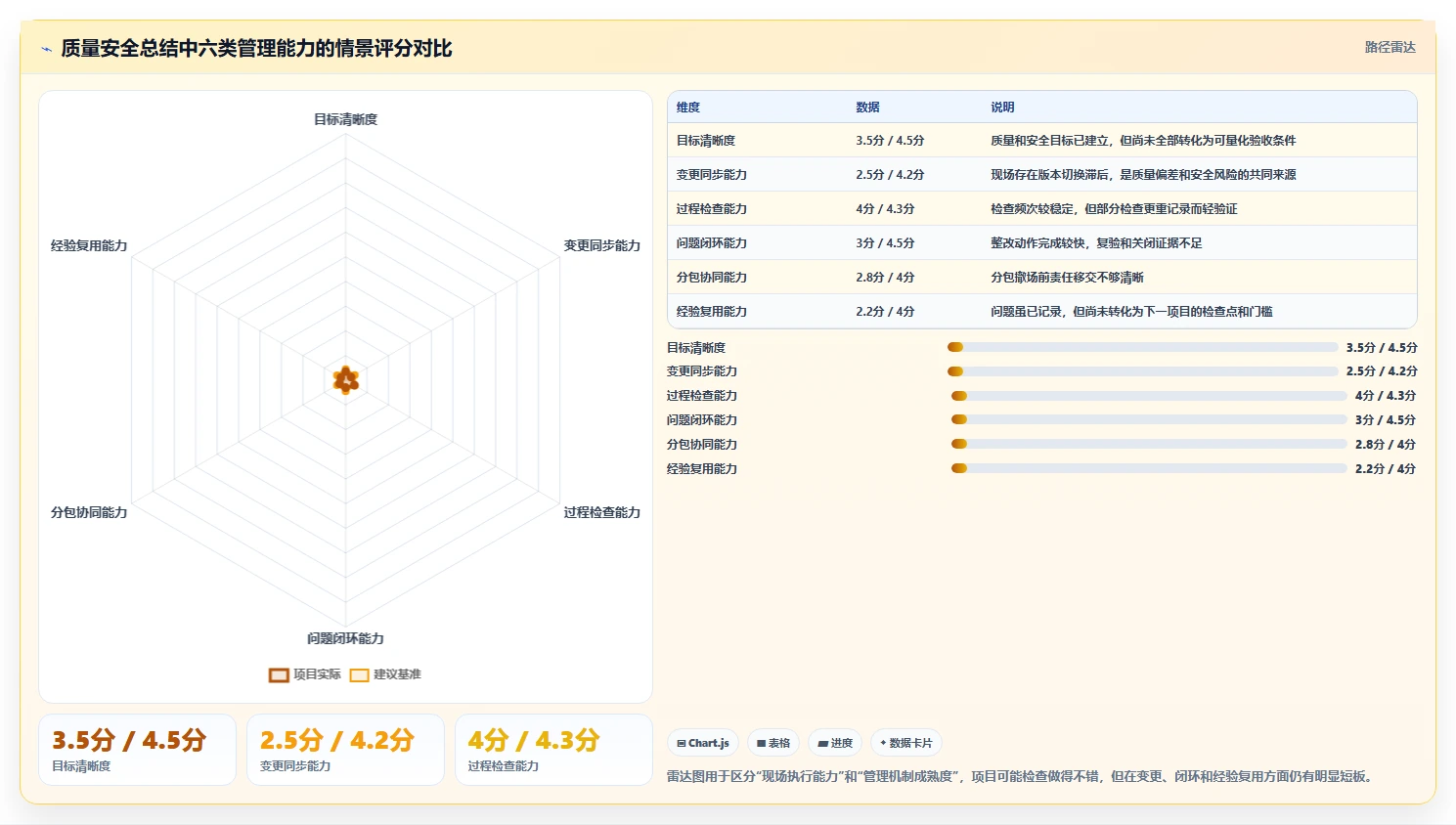The height and width of the screenshot is (825, 1456).
Task: Click table cell 2.5分 / 4.2分
Action: coord(890,175)
